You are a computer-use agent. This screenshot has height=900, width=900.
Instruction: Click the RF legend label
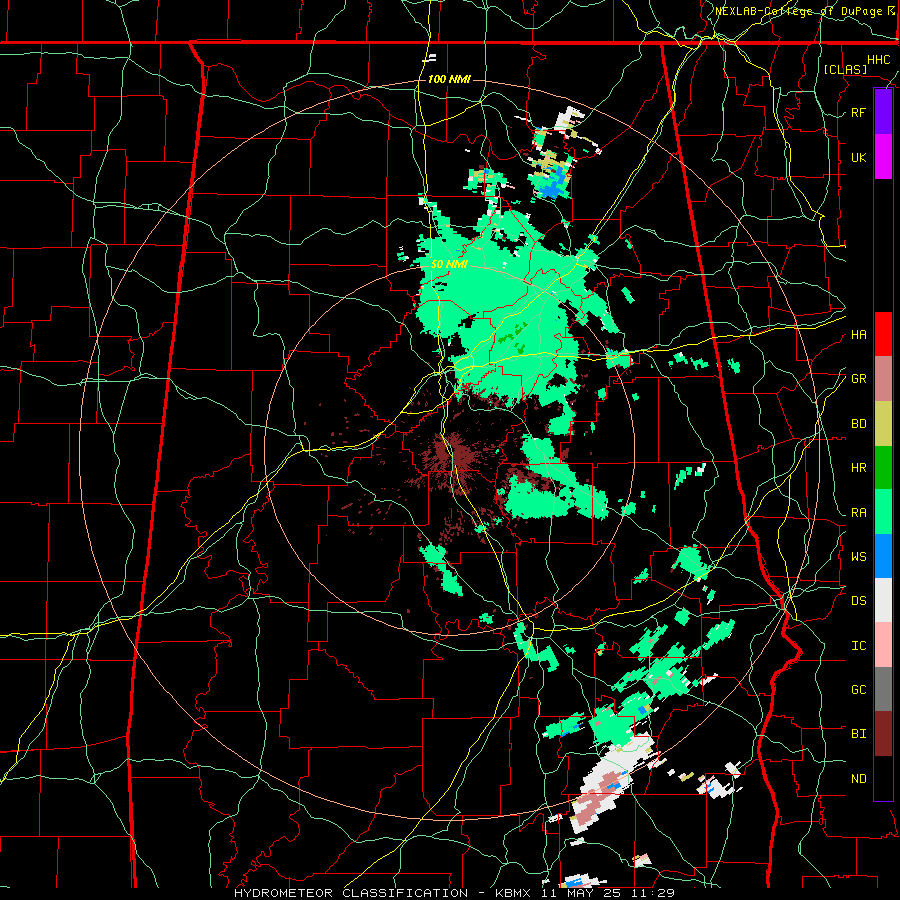(x=858, y=112)
